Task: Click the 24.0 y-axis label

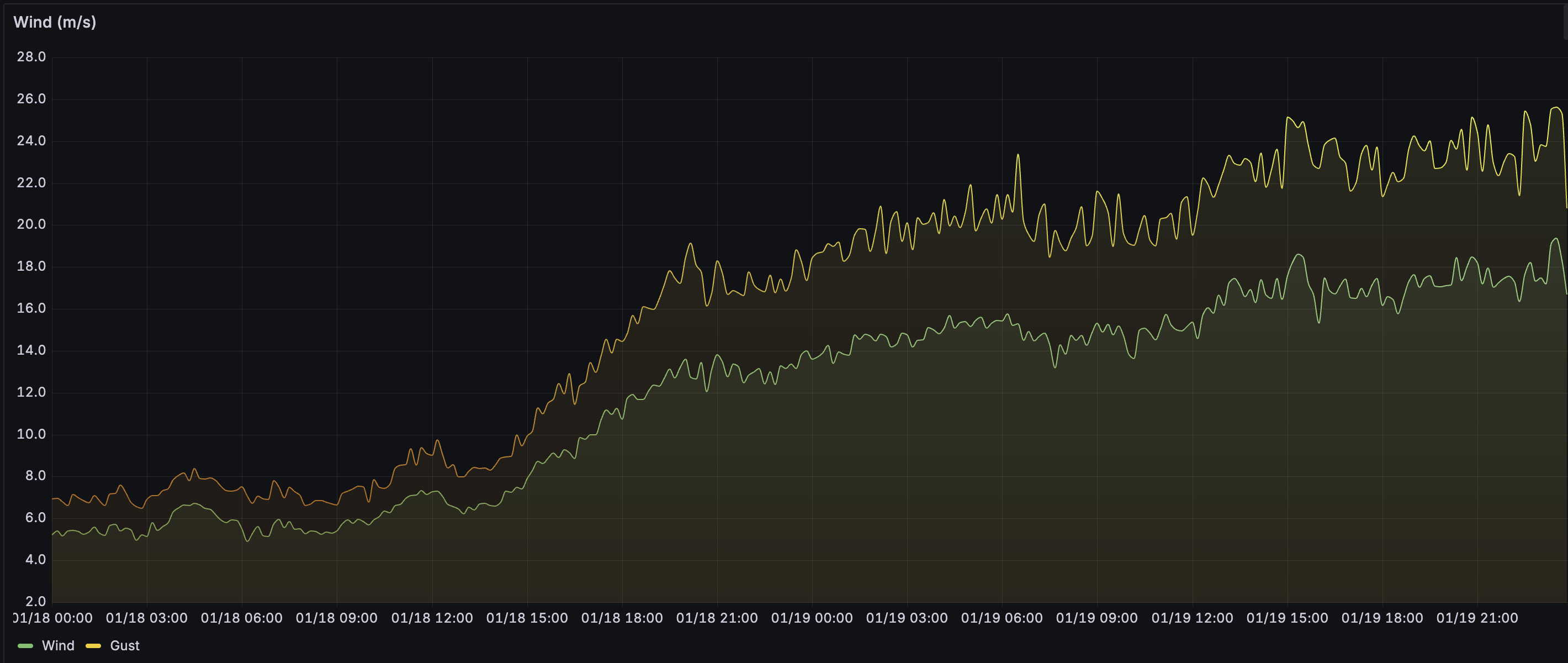Action: pyautogui.click(x=31, y=141)
